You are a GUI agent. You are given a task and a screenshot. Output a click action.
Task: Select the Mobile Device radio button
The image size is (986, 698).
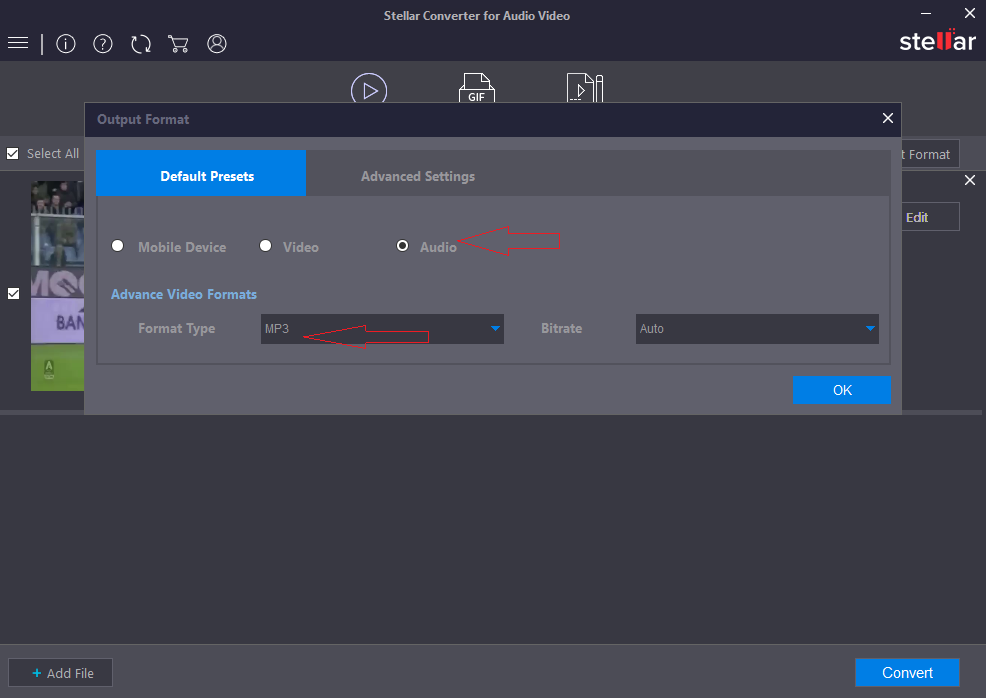pos(118,246)
